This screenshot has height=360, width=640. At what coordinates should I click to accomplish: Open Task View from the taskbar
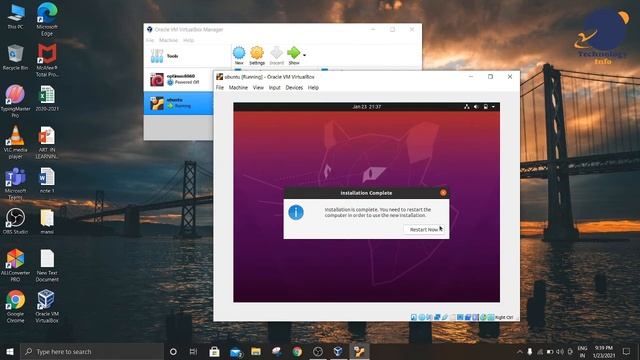click(193, 351)
